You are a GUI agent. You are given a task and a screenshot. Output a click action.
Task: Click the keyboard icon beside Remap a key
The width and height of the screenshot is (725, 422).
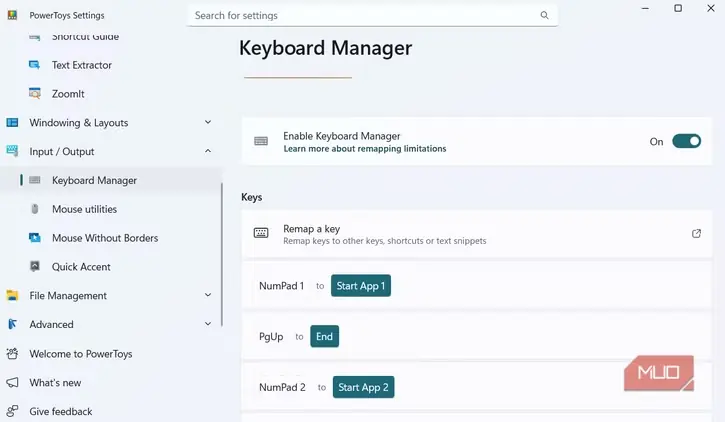tap(261, 233)
